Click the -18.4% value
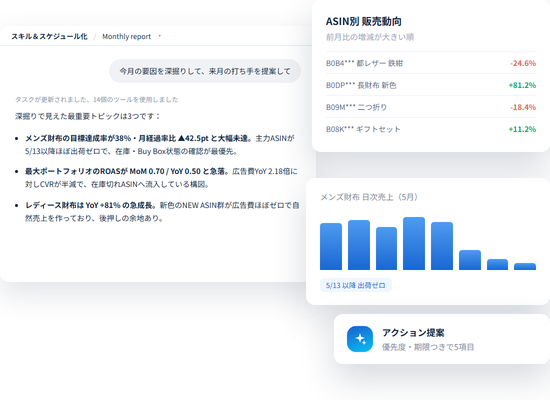 point(523,107)
